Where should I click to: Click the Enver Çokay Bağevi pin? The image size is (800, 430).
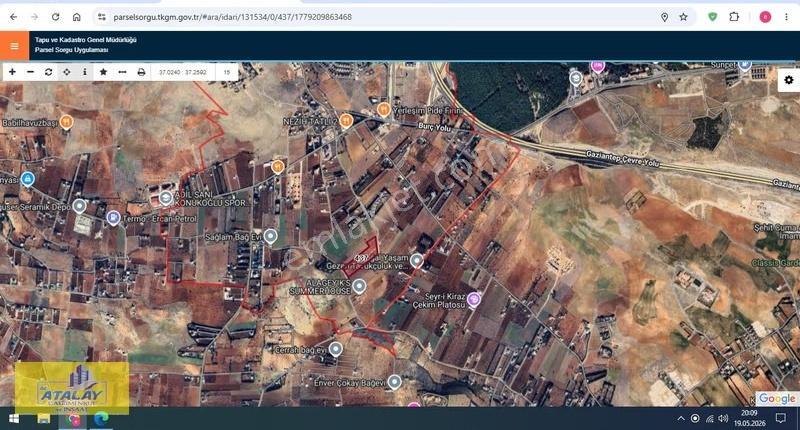(x=394, y=382)
